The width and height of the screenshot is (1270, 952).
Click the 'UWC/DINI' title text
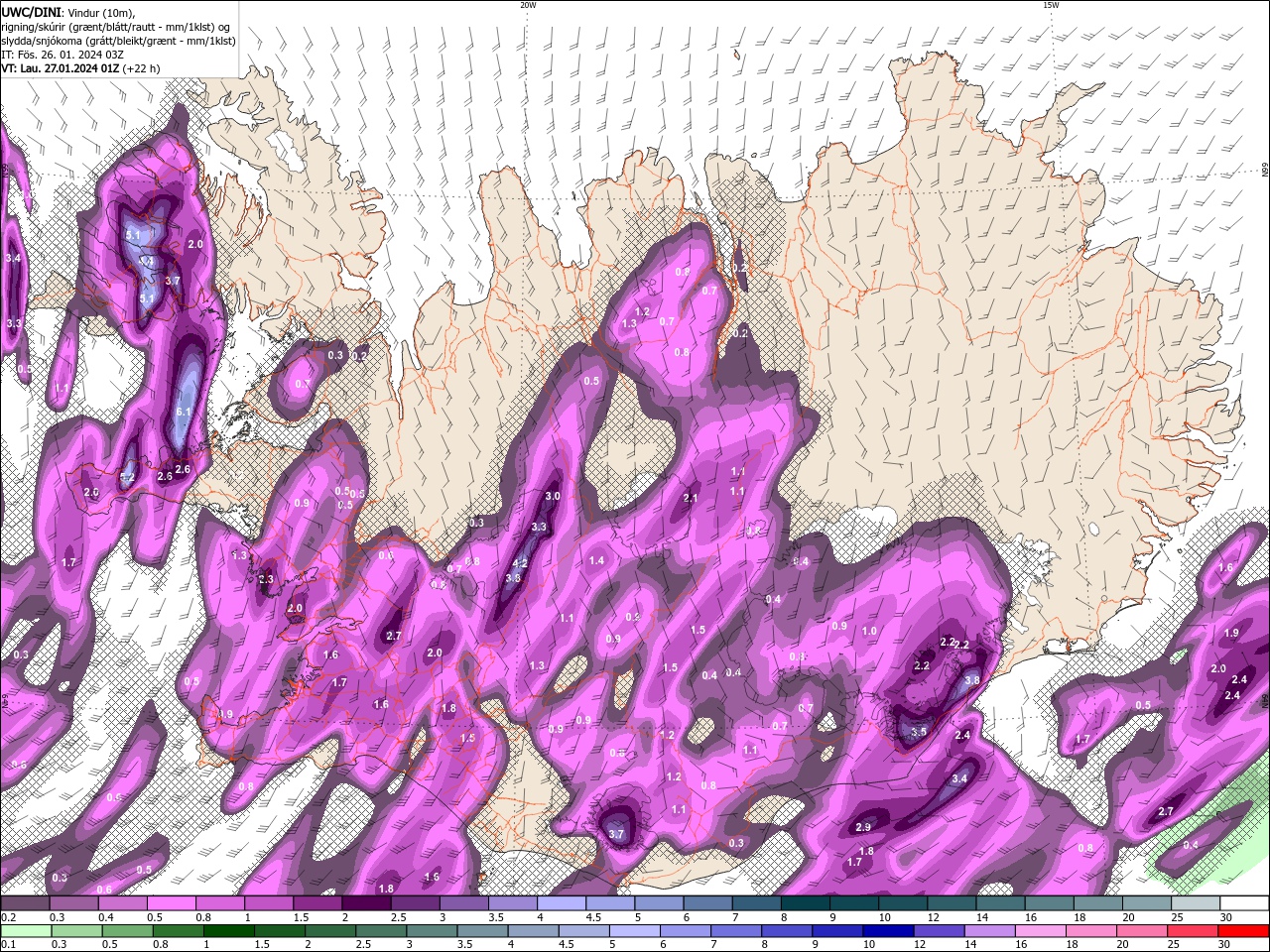31,12
